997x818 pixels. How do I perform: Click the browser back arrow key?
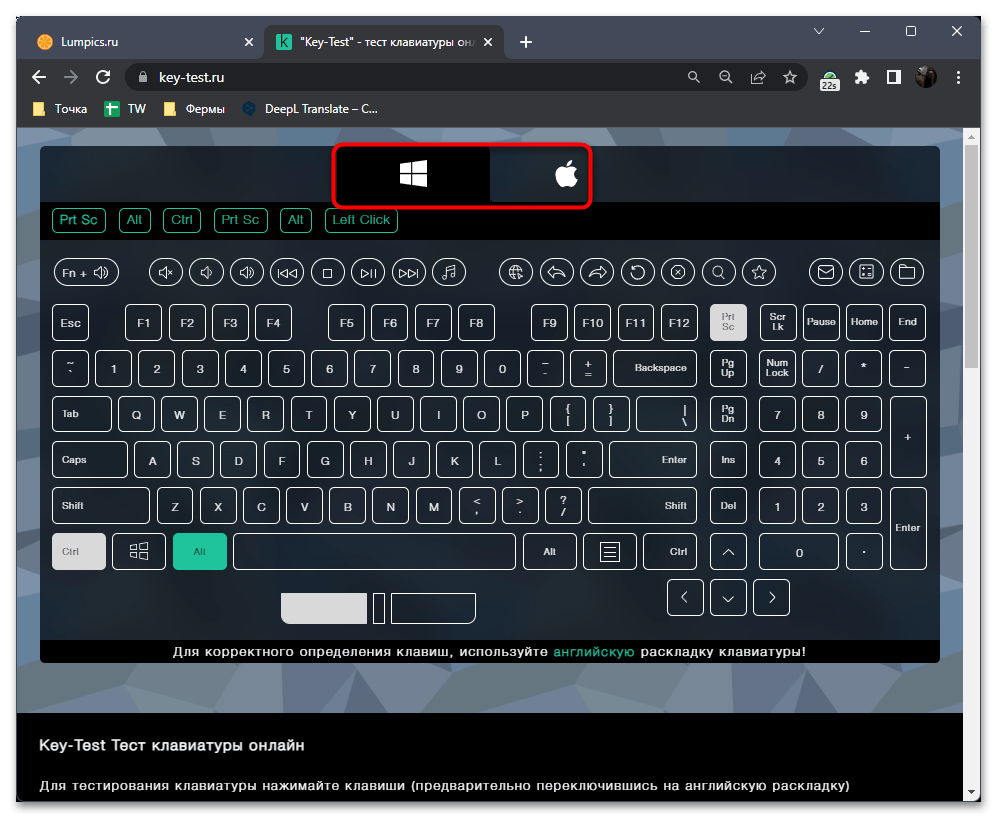click(556, 273)
